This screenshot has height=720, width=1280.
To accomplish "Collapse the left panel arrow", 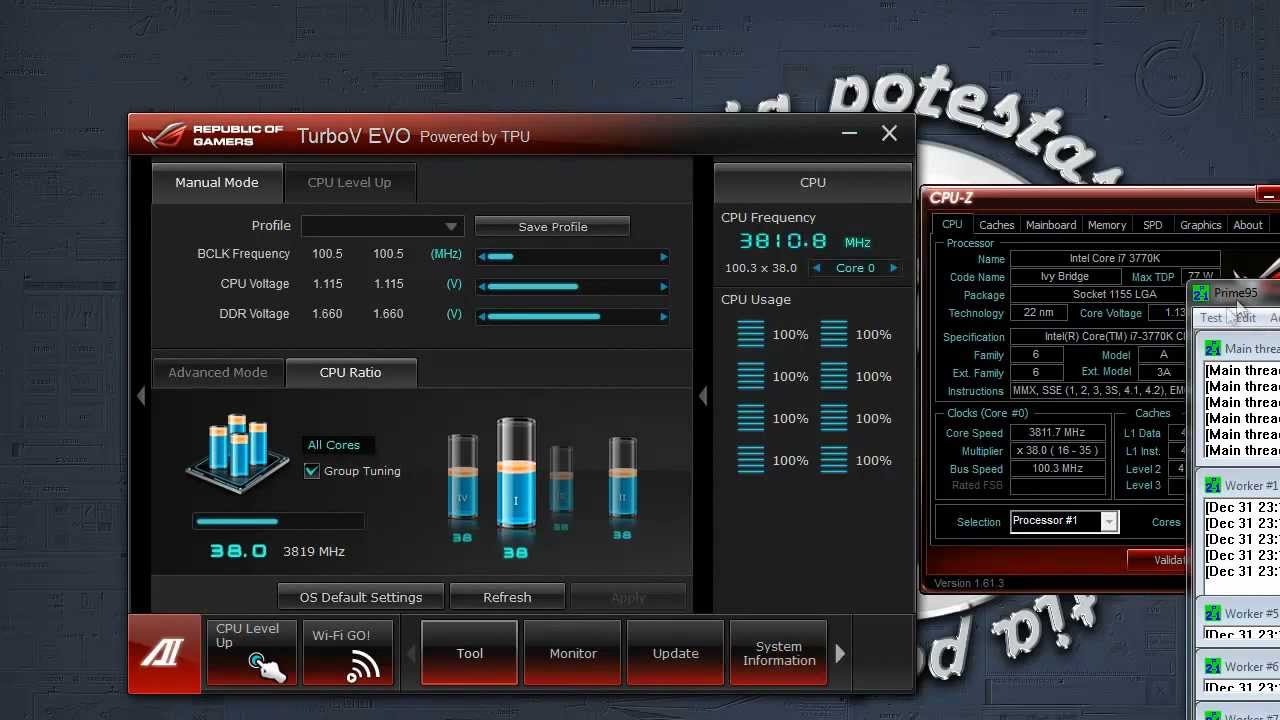I will tap(141, 396).
